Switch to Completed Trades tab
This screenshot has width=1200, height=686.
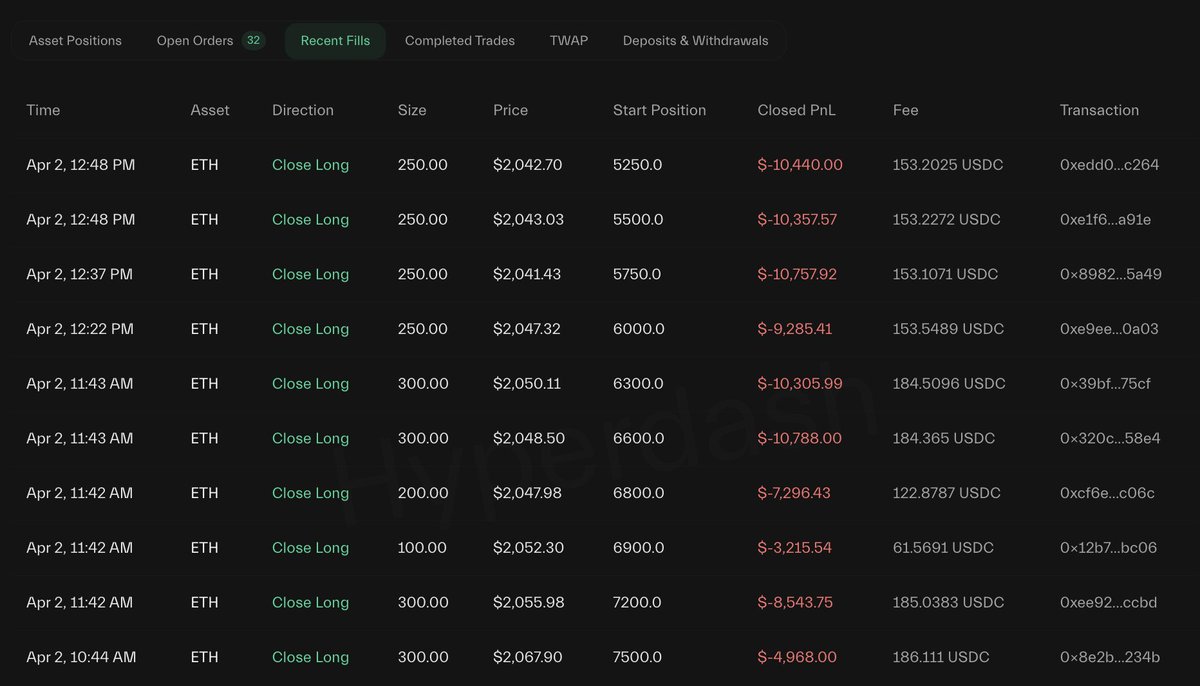point(459,40)
